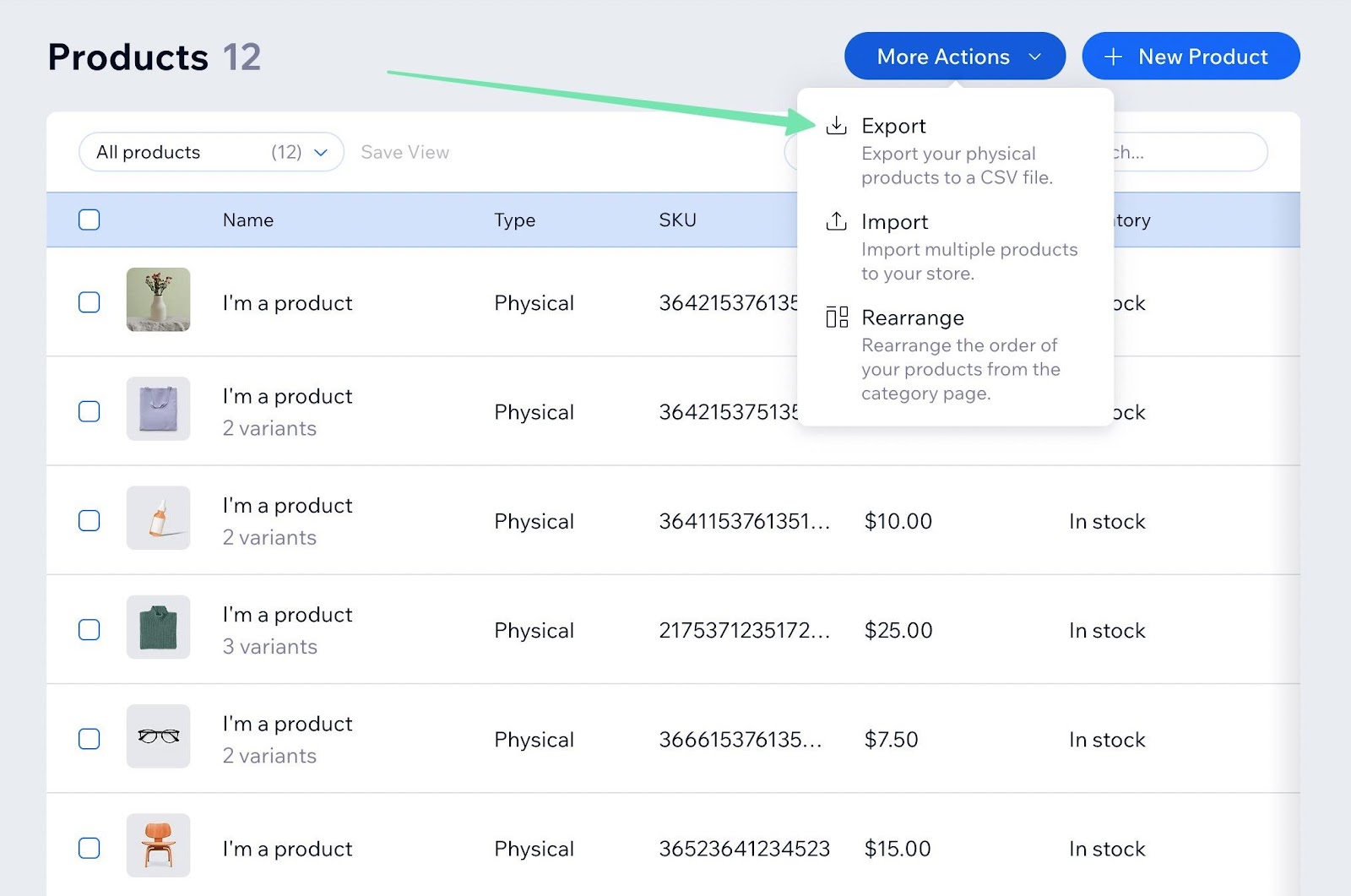This screenshot has height=896, width=1351.
Task: Click the Save View link
Action: (404, 152)
